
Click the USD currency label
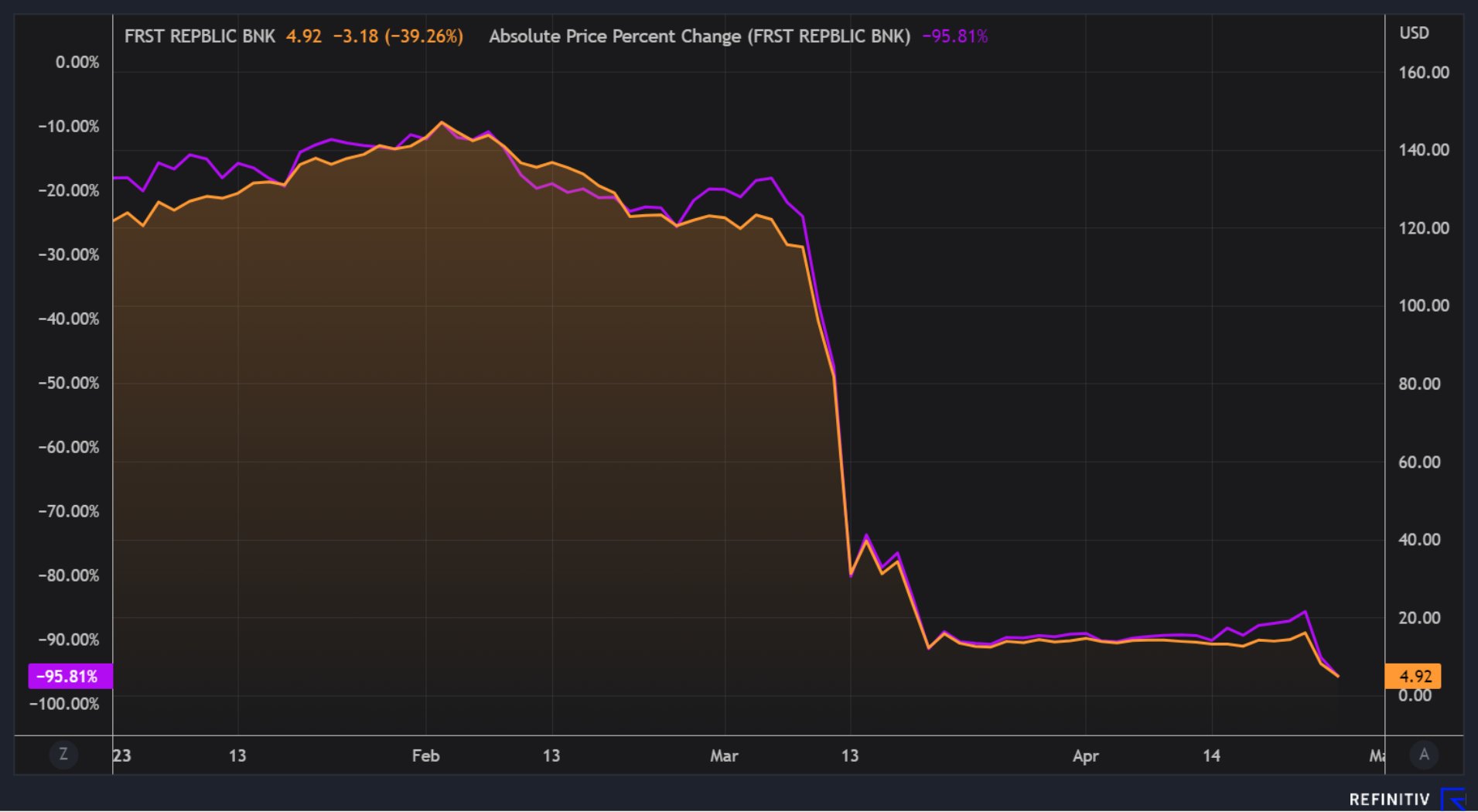(1414, 33)
